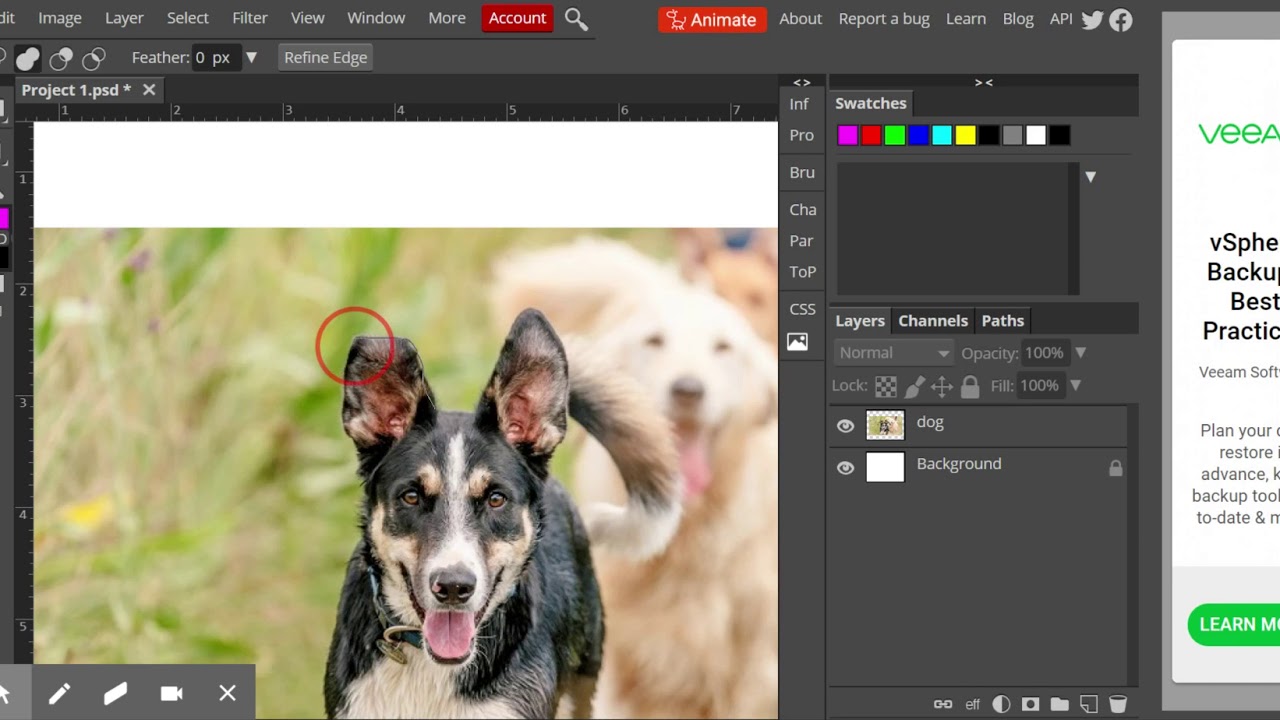
Task: Select the intersect selection mode icon
Action: 94,58
